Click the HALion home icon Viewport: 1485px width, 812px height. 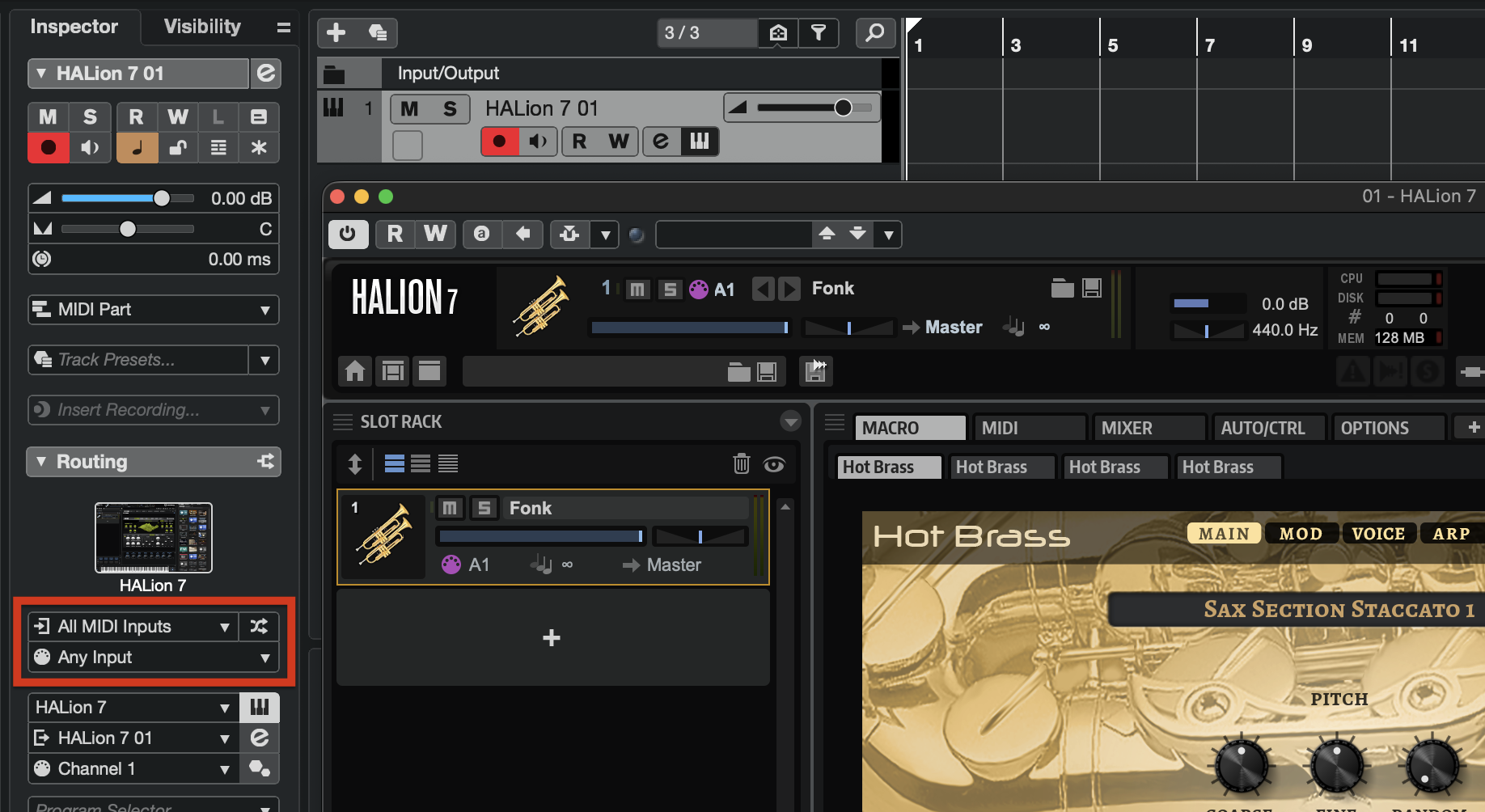355,371
